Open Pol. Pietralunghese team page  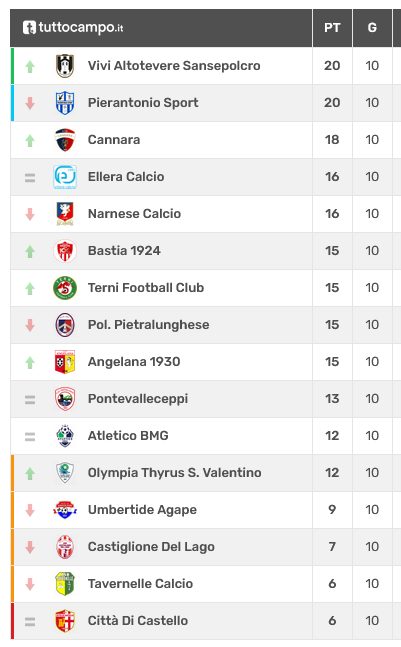click(x=149, y=325)
